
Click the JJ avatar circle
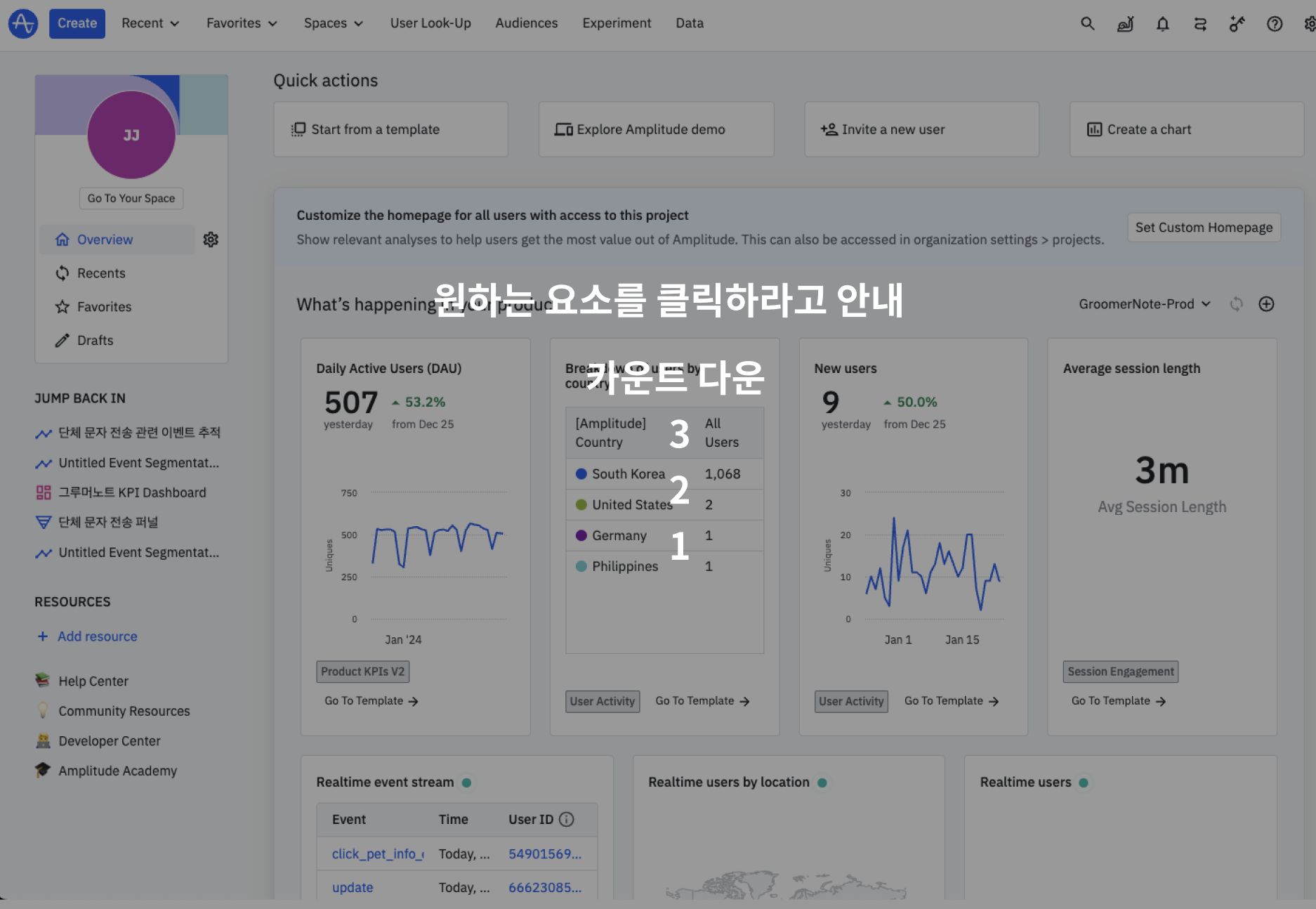[x=131, y=135]
